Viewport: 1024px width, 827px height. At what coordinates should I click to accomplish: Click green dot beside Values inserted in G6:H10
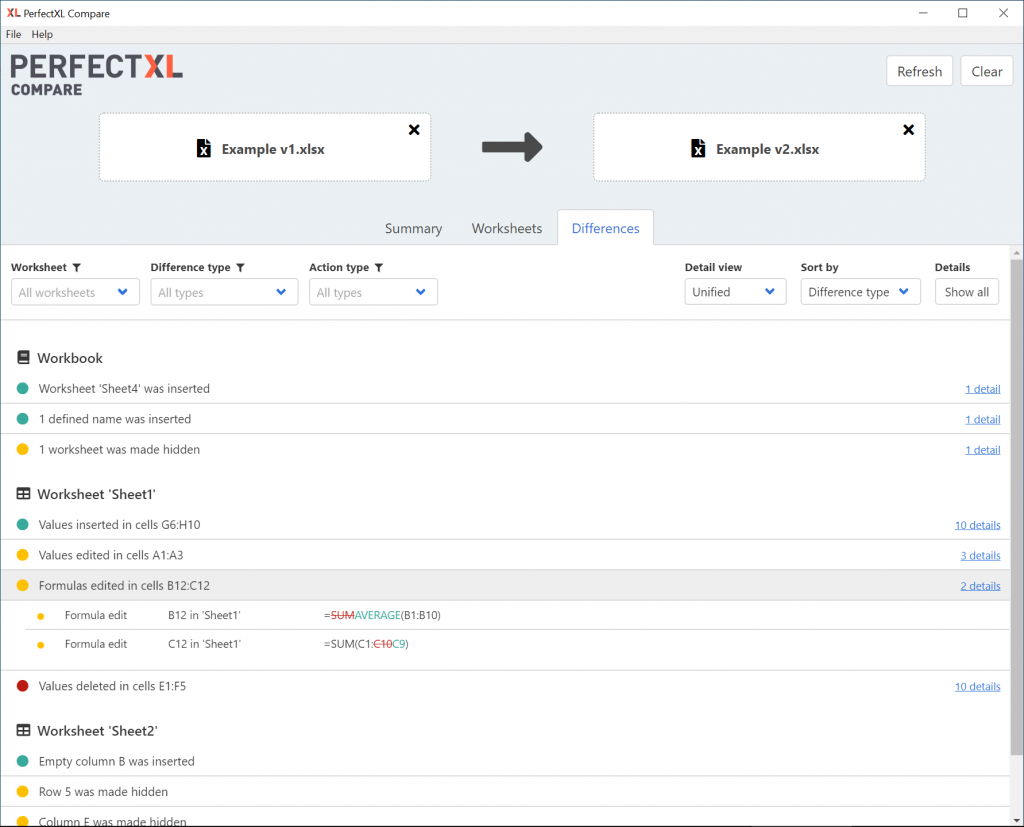pos(22,525)
